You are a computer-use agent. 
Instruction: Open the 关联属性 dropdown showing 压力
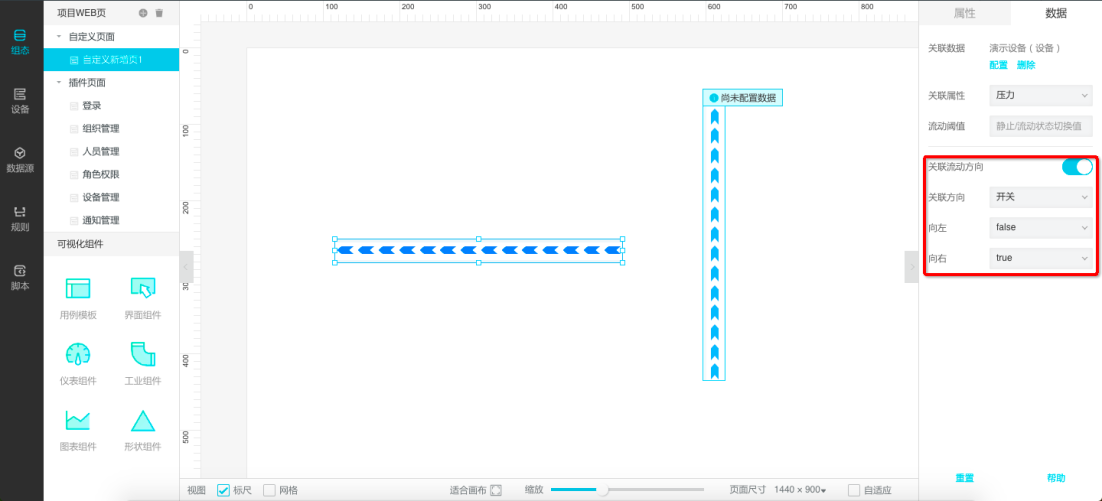coord(1041,95)
